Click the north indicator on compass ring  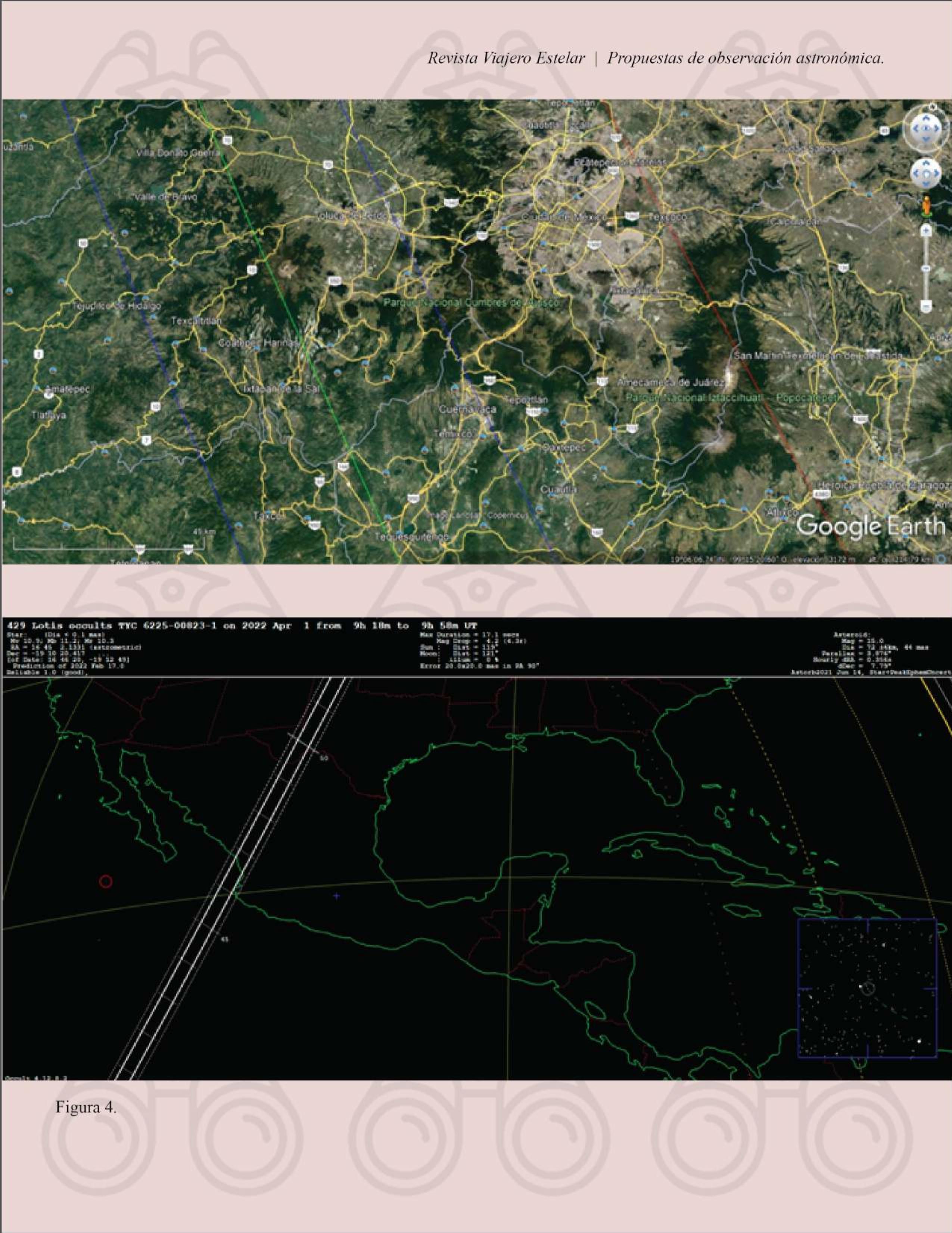click(x=932, y=106)
